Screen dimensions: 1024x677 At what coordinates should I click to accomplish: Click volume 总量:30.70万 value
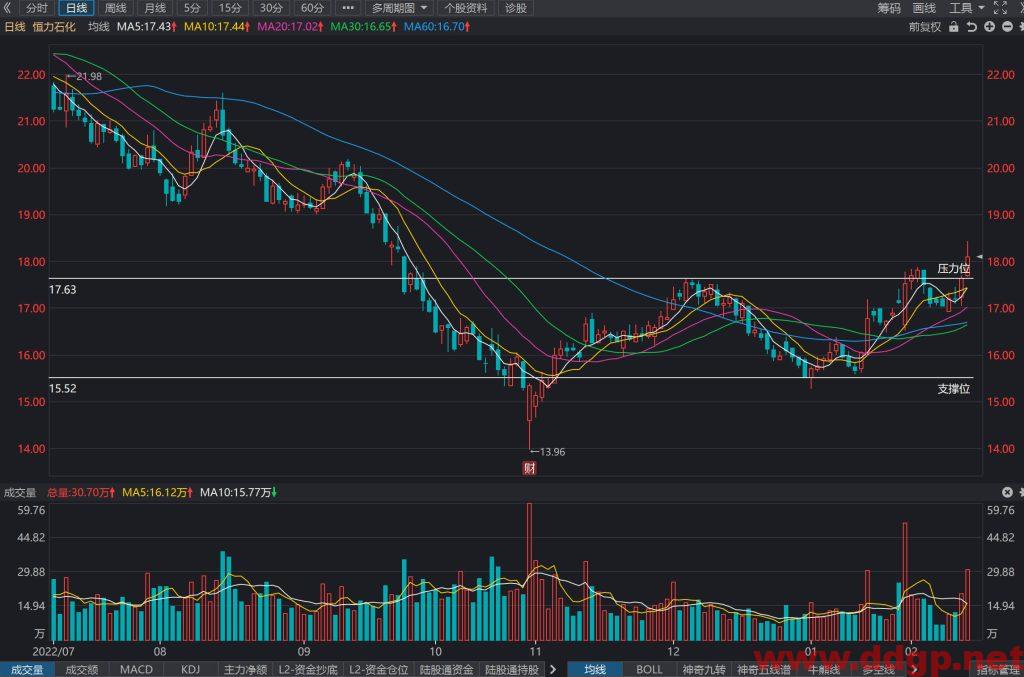[81, 492]
